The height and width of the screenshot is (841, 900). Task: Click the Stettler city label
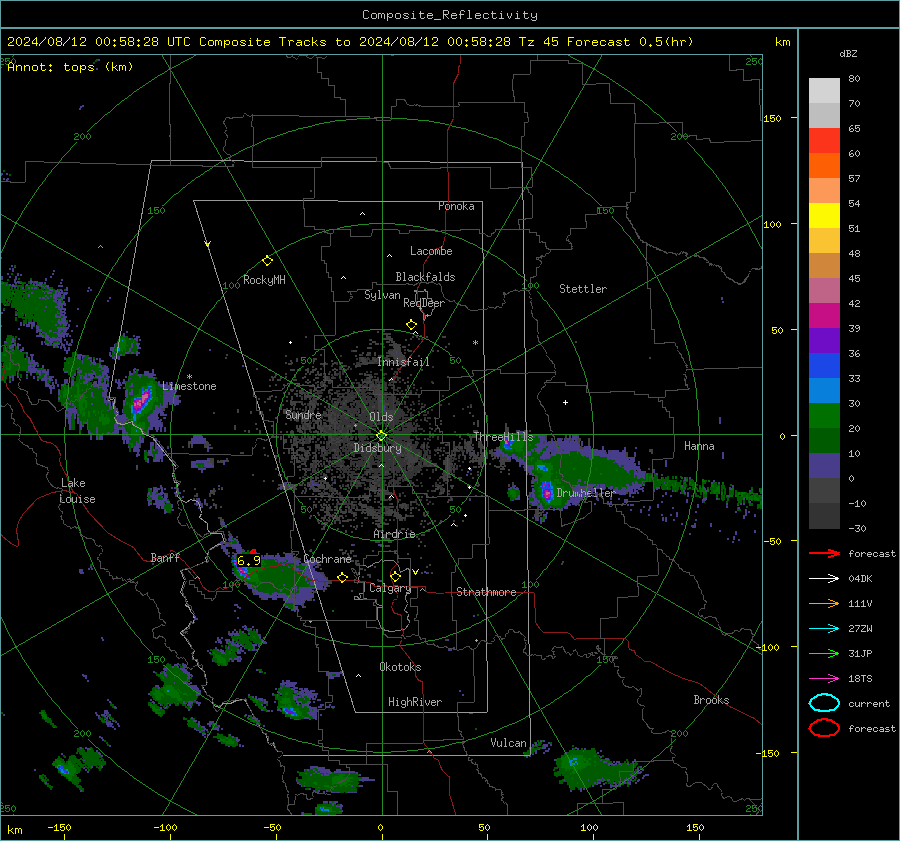tap(583, 289)
